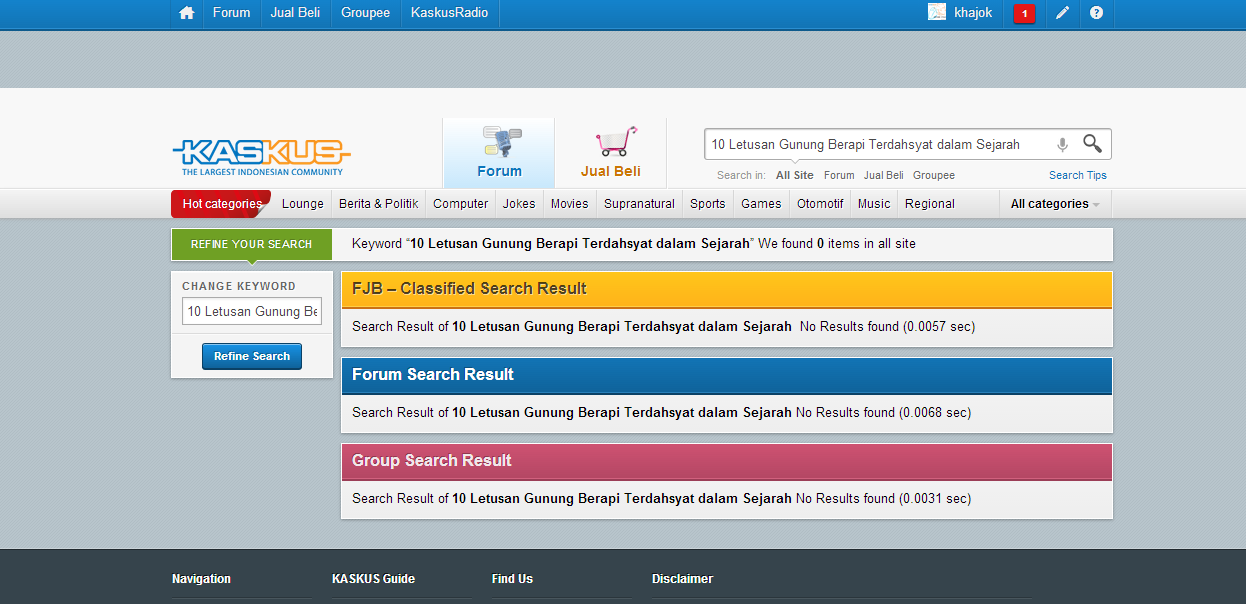Open Jual Beli in the top bar

pos(295,13)
